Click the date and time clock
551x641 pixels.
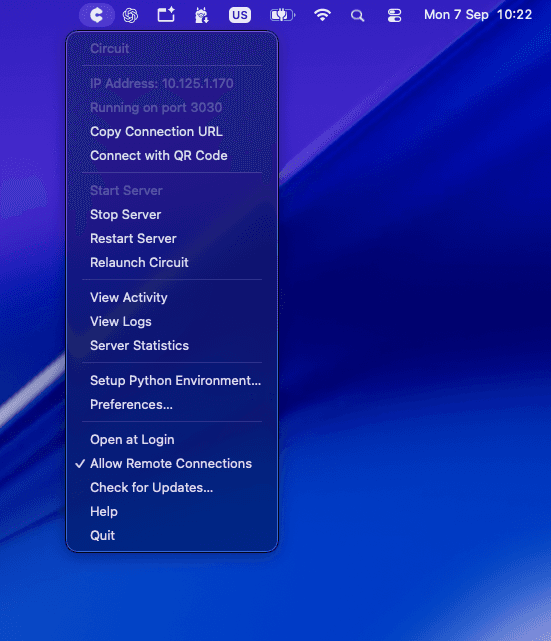click(x=478, y=15)
